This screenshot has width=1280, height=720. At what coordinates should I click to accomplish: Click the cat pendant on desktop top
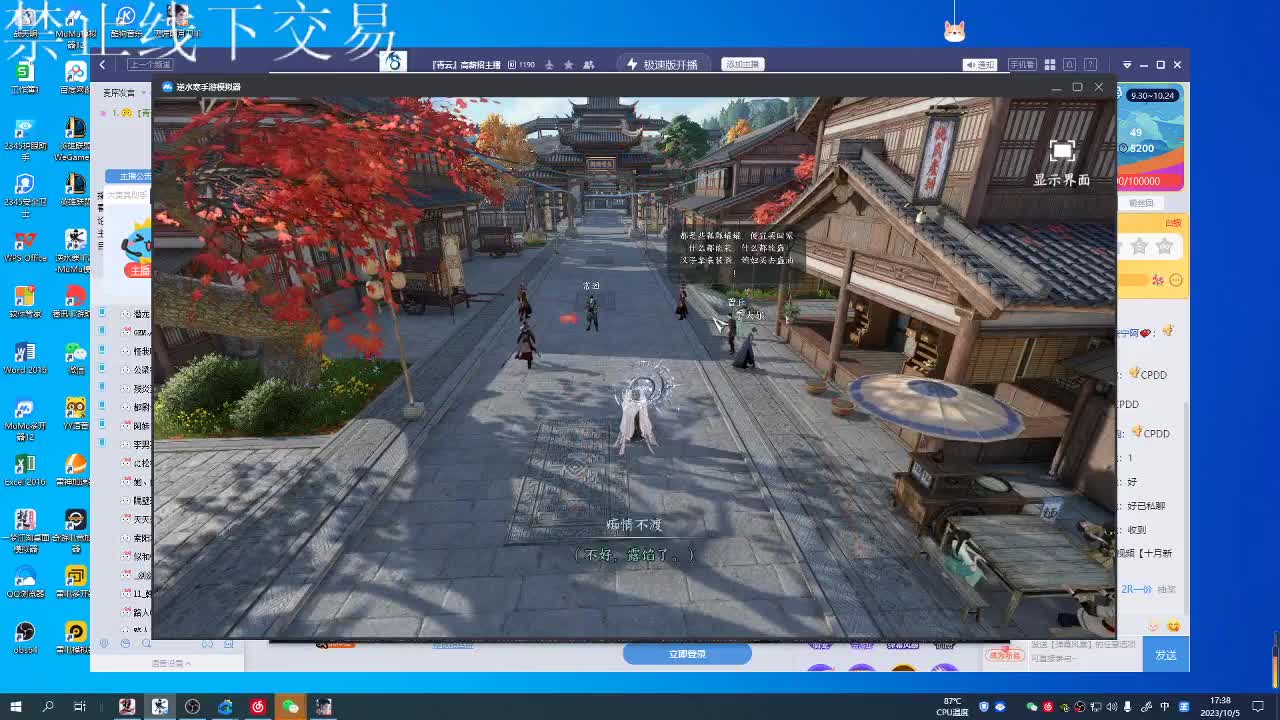[955, 30]
